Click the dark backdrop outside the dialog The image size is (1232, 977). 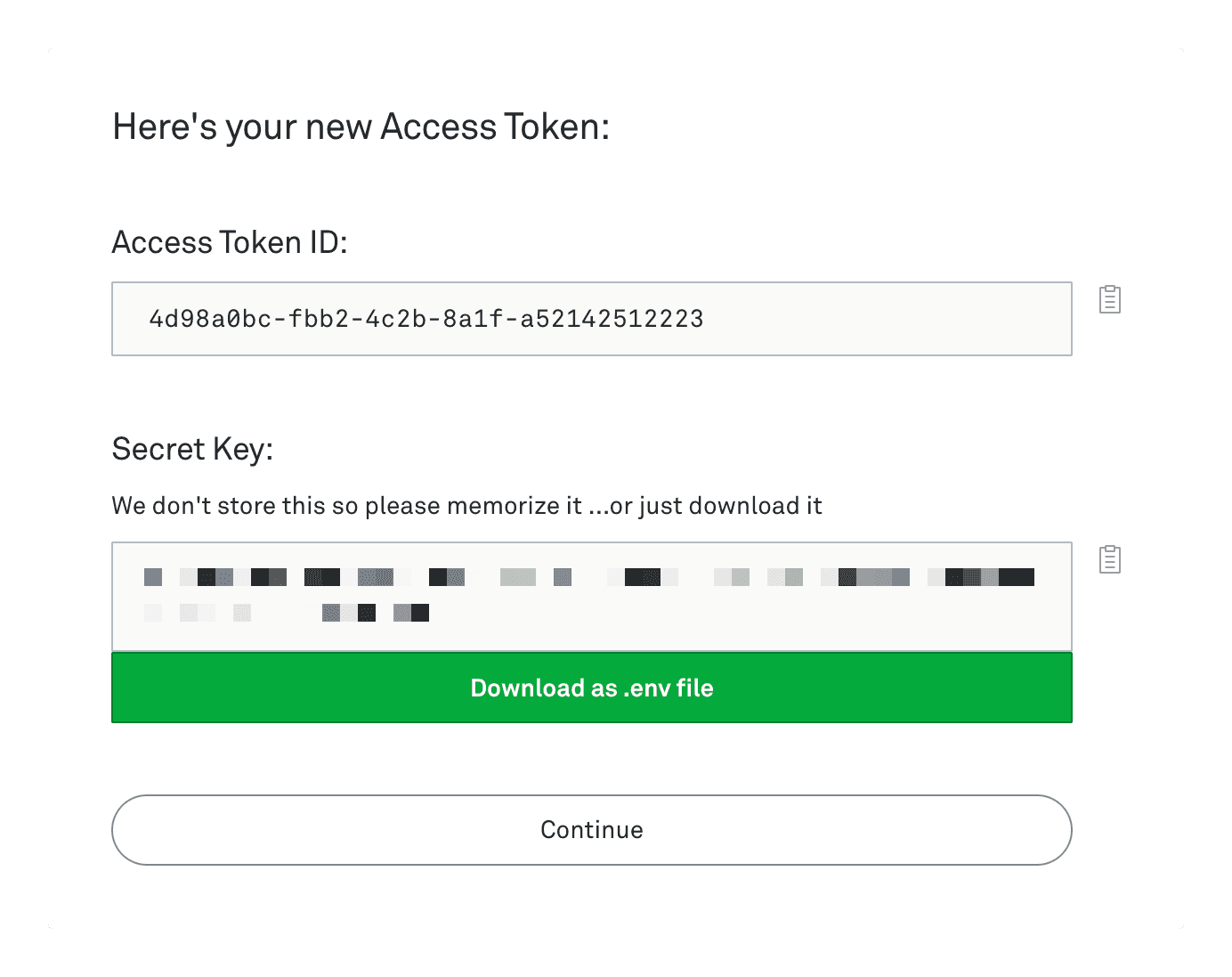coord(23,488)
